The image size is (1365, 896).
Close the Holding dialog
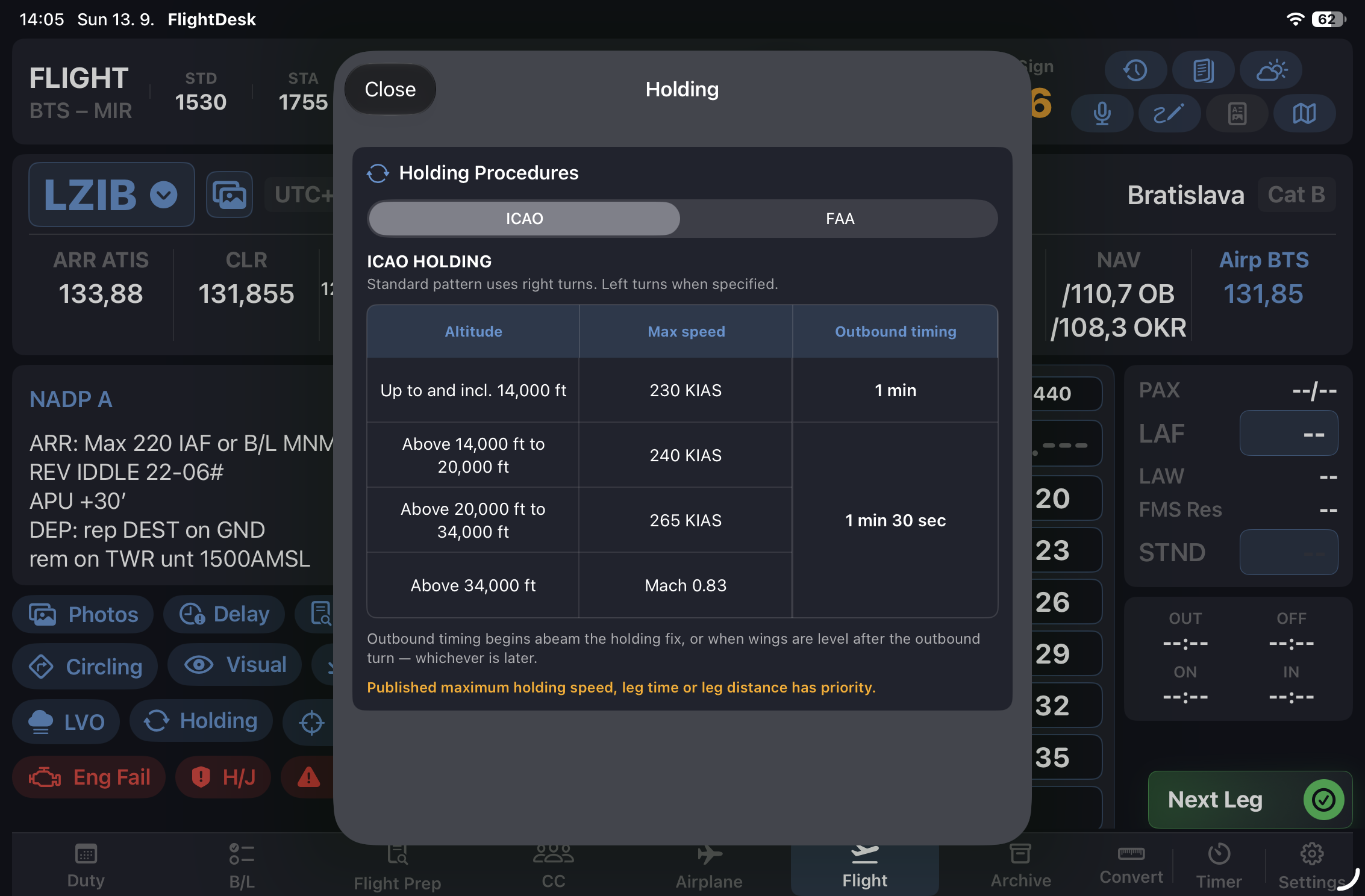(390, 89)
